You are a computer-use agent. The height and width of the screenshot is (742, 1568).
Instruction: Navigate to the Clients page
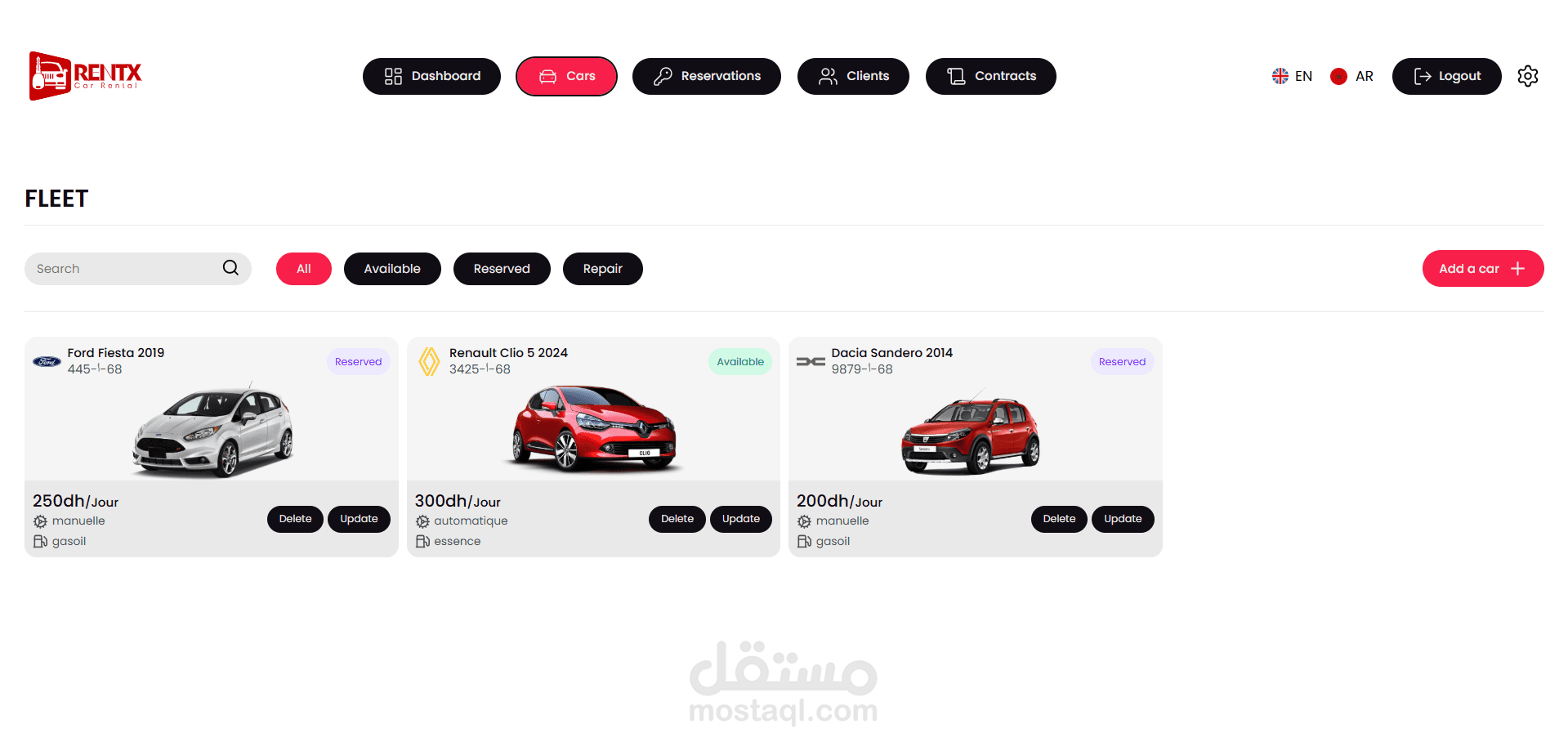853,76
